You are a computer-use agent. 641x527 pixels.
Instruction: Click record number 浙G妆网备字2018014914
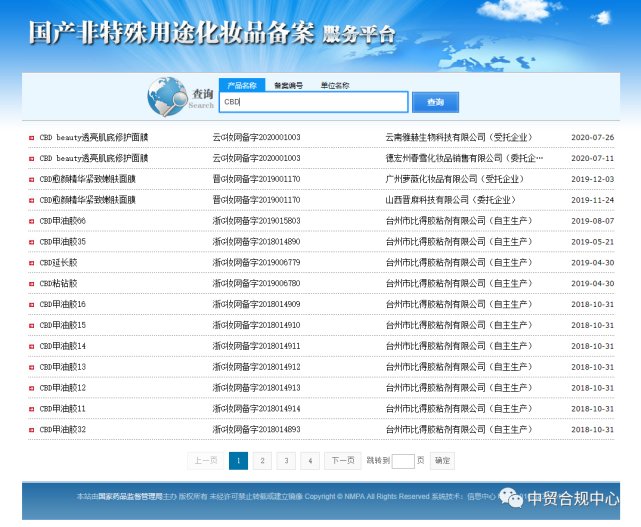pyautogui.click(x=256, y=408)
